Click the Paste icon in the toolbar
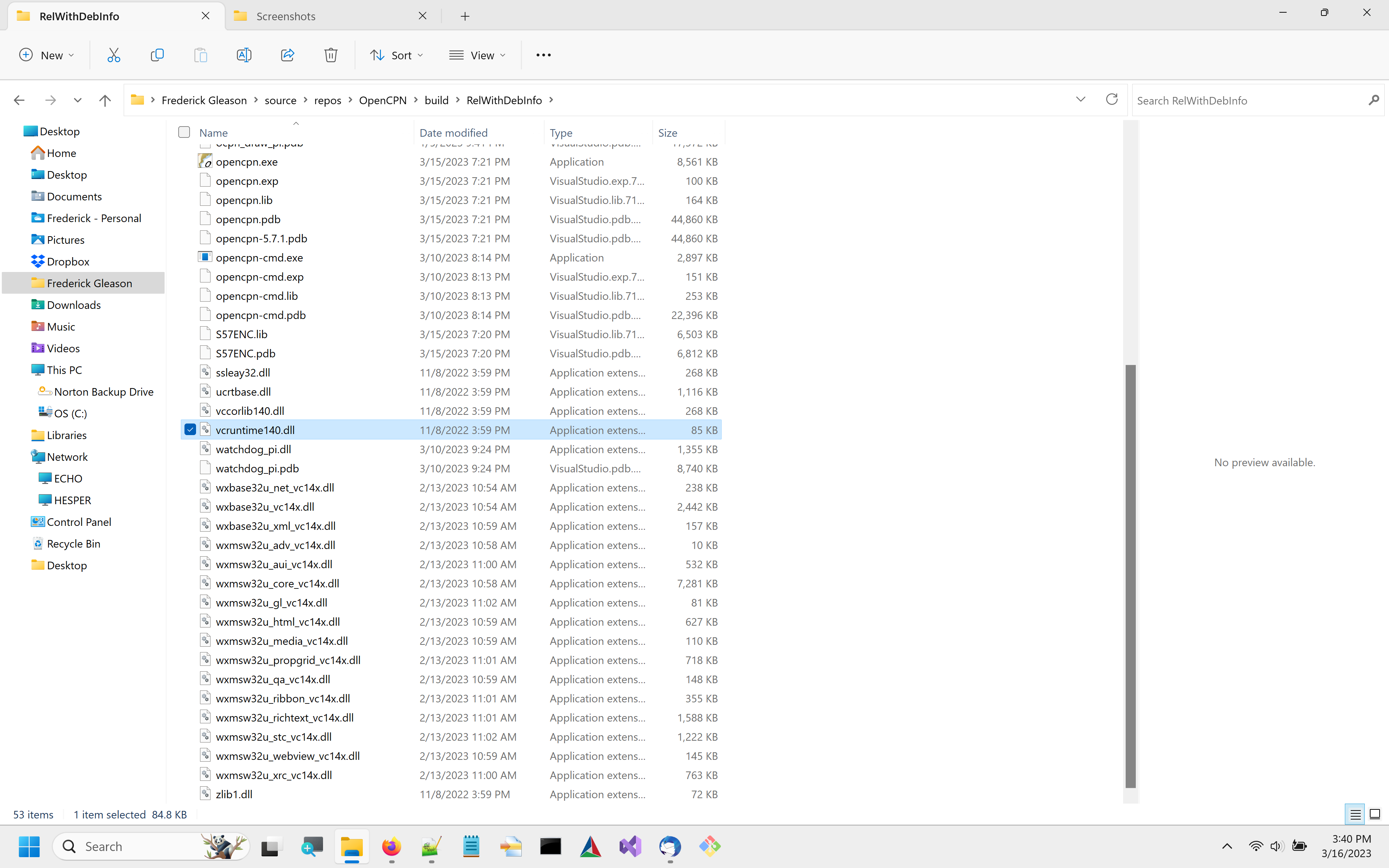The height and width of the screenshot is (868, 1389). coord(200,55)
